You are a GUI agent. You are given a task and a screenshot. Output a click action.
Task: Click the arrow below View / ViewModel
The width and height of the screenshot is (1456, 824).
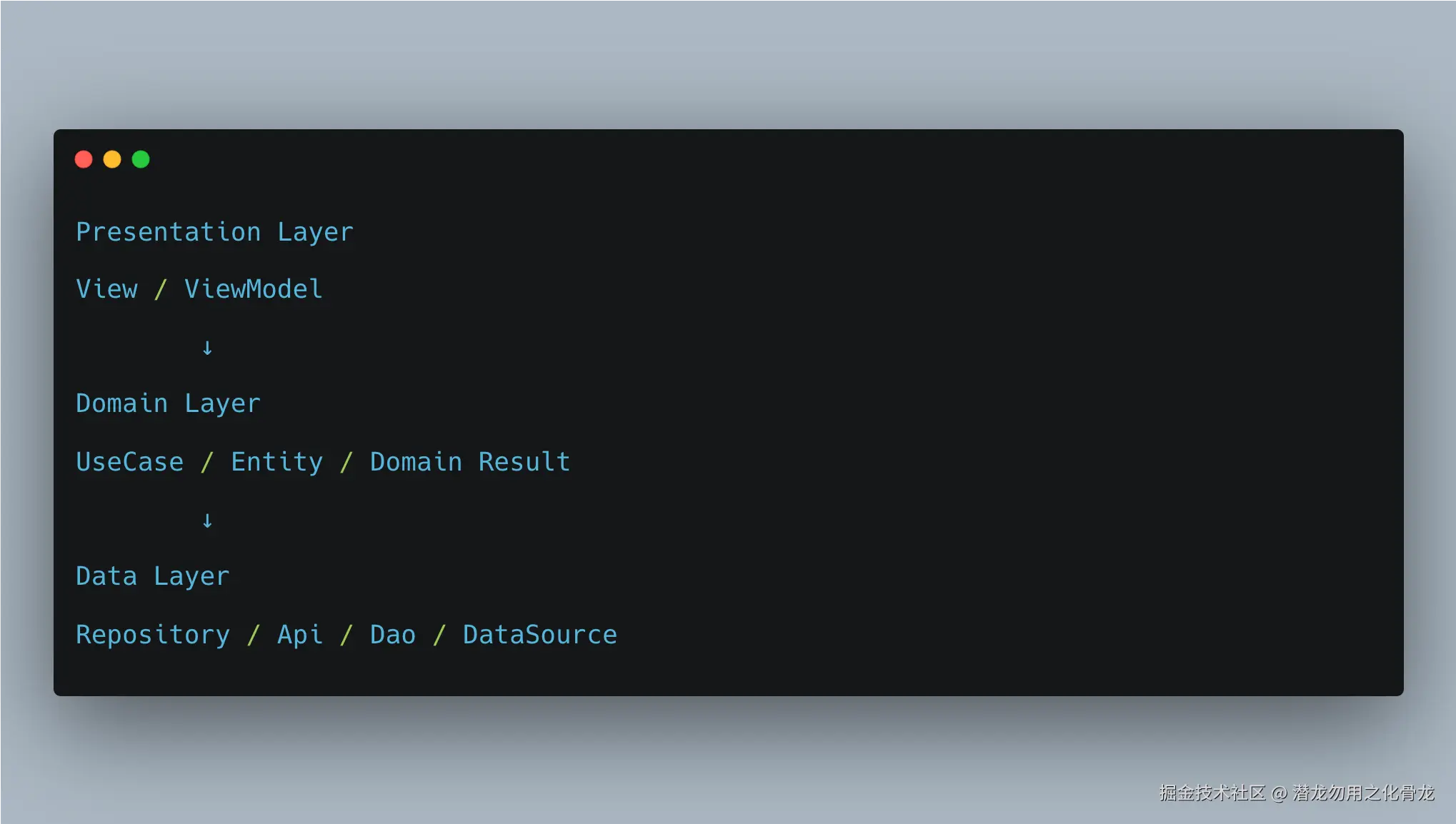point(207,348)
